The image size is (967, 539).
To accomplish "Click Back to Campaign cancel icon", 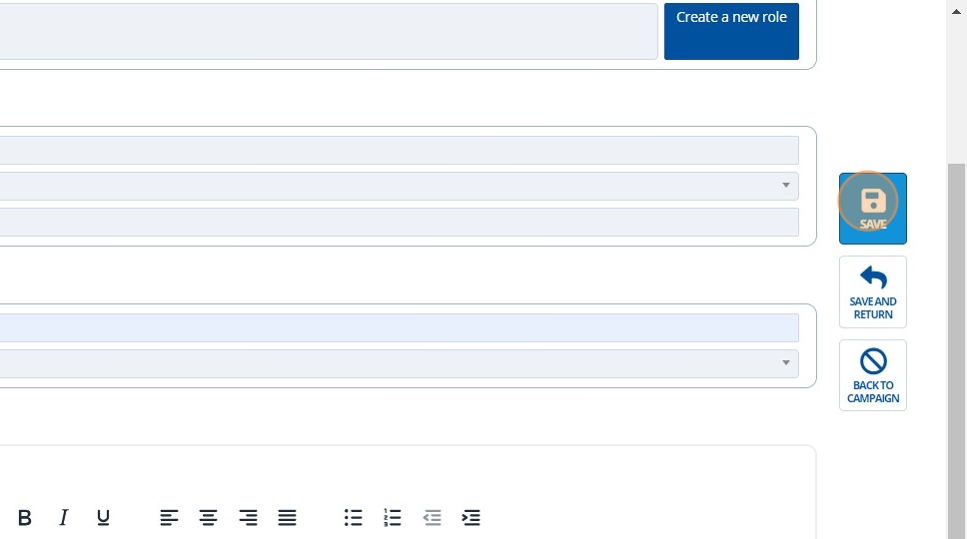I will [x=872, y=375].
